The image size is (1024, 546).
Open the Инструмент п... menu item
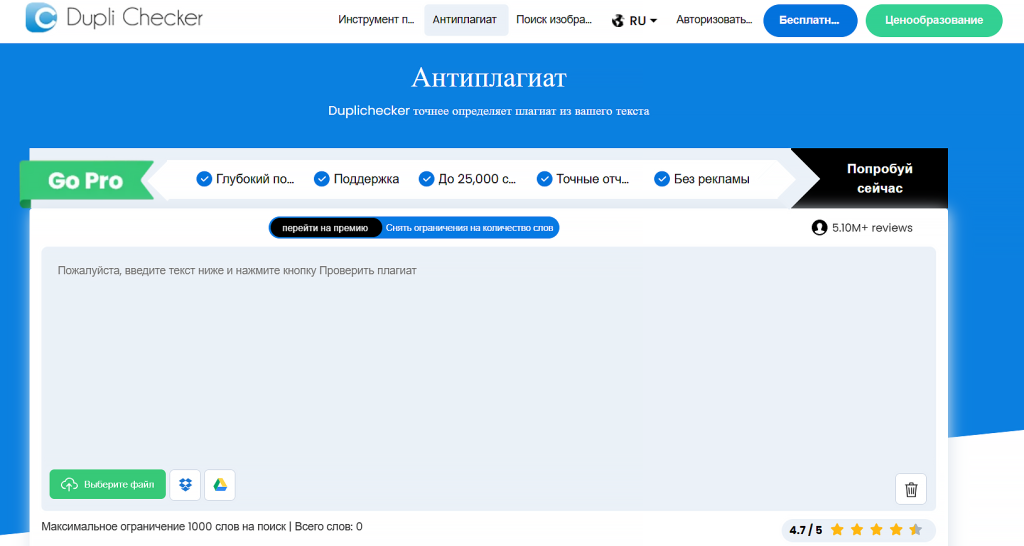coord(376,20)
